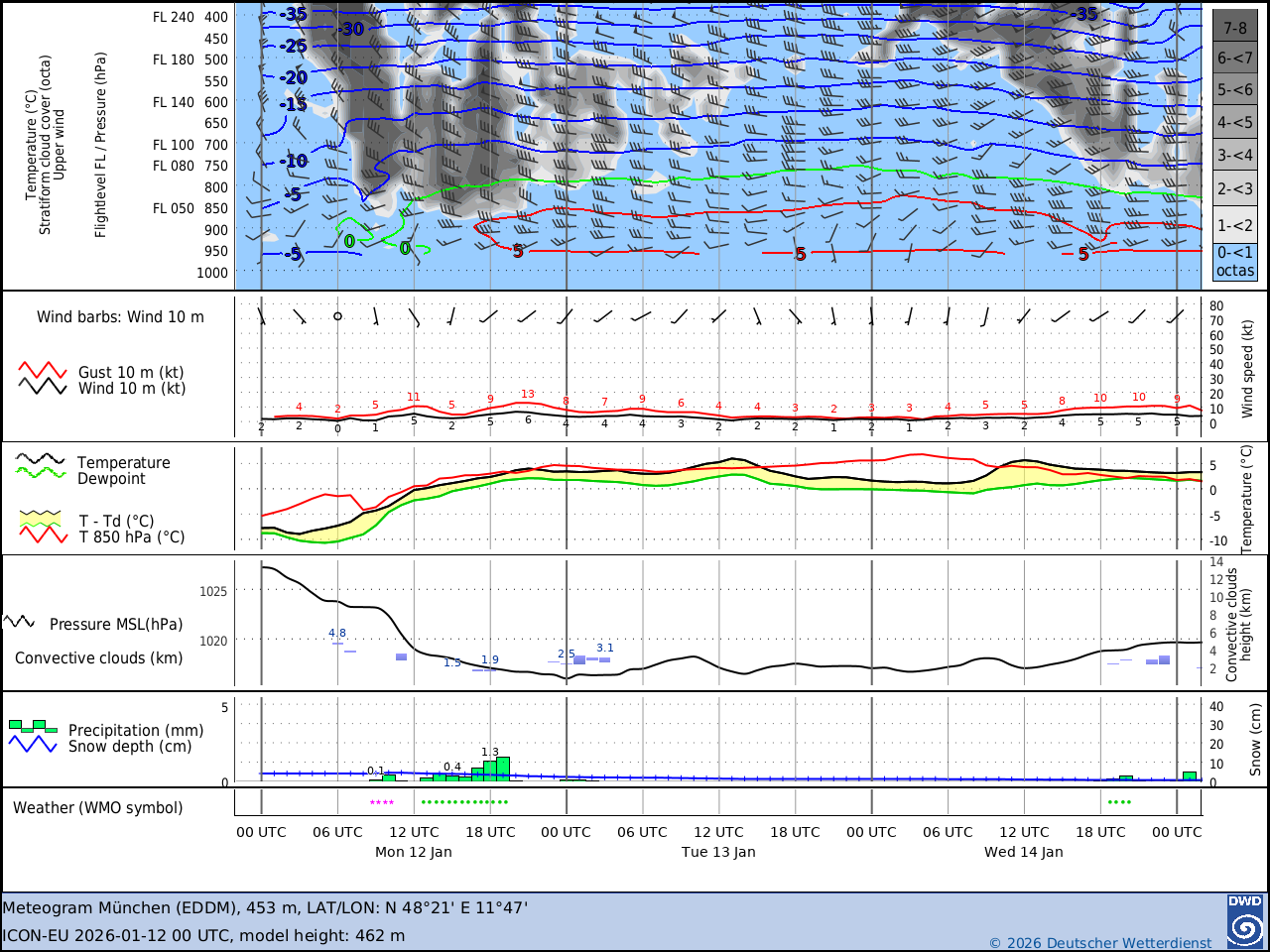Click the black Temperature legend line
The width and height of the screenshot is (1270, 952).
40,459
